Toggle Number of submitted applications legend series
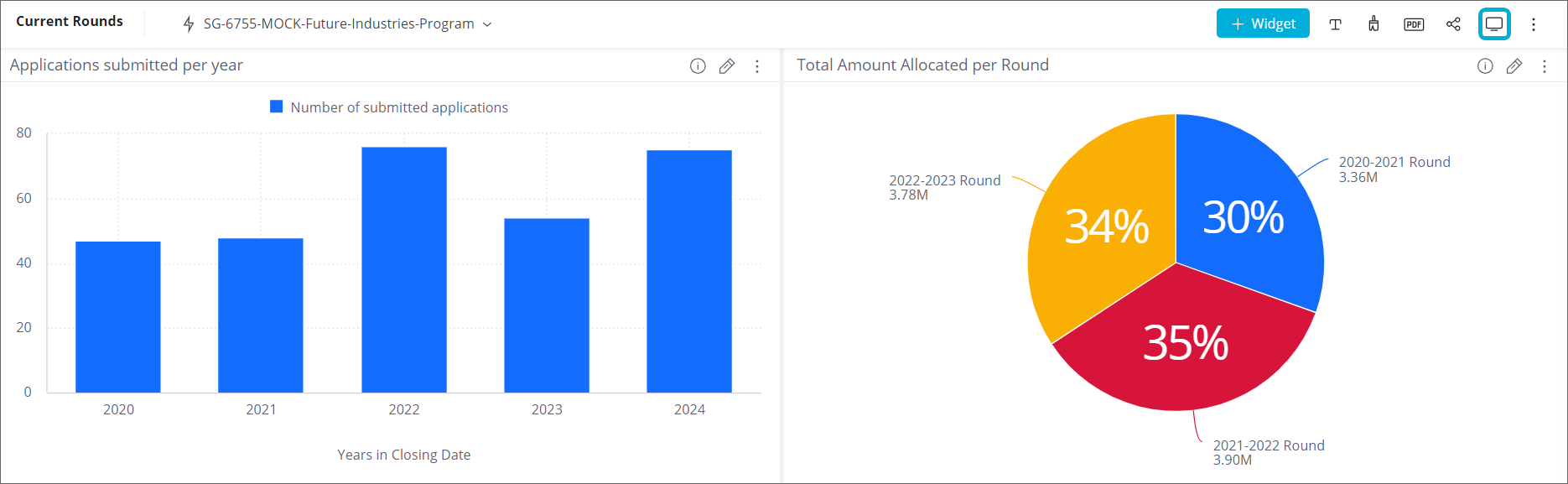Image resolution: width=1568 pixels, height=484 pixels. [x=389, y=107]
